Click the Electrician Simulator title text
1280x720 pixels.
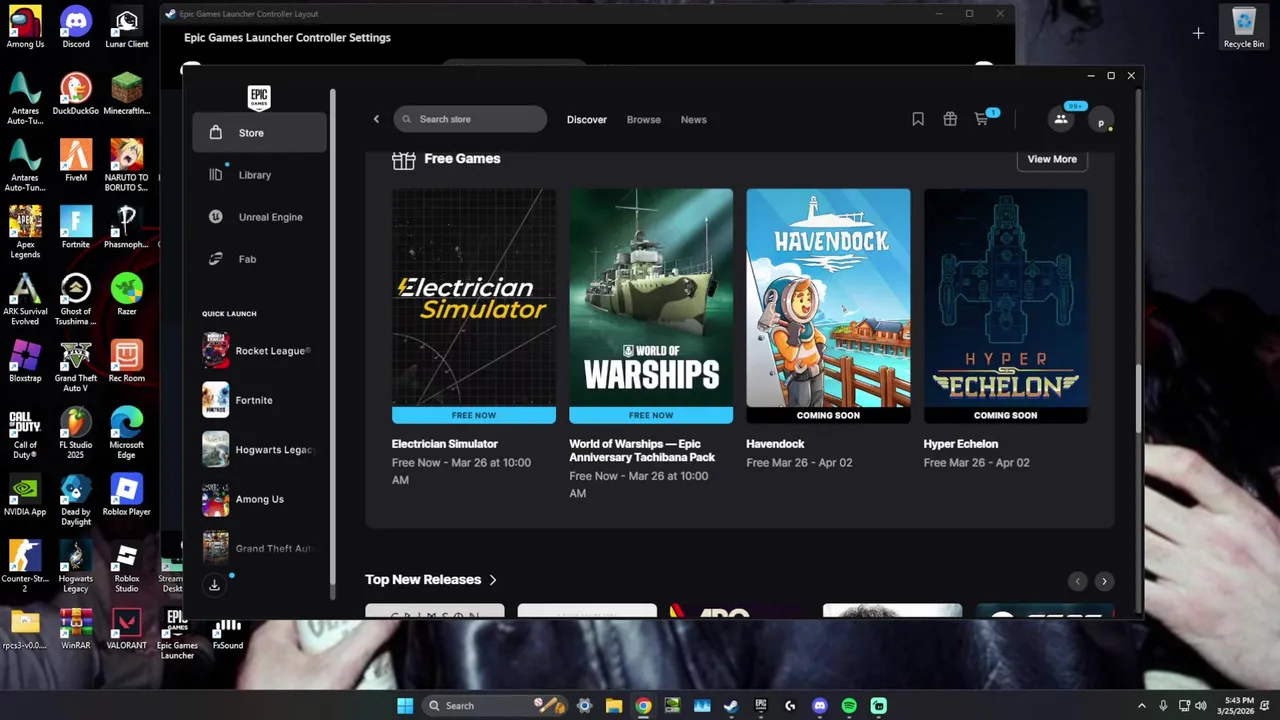[x=445, y=444]
